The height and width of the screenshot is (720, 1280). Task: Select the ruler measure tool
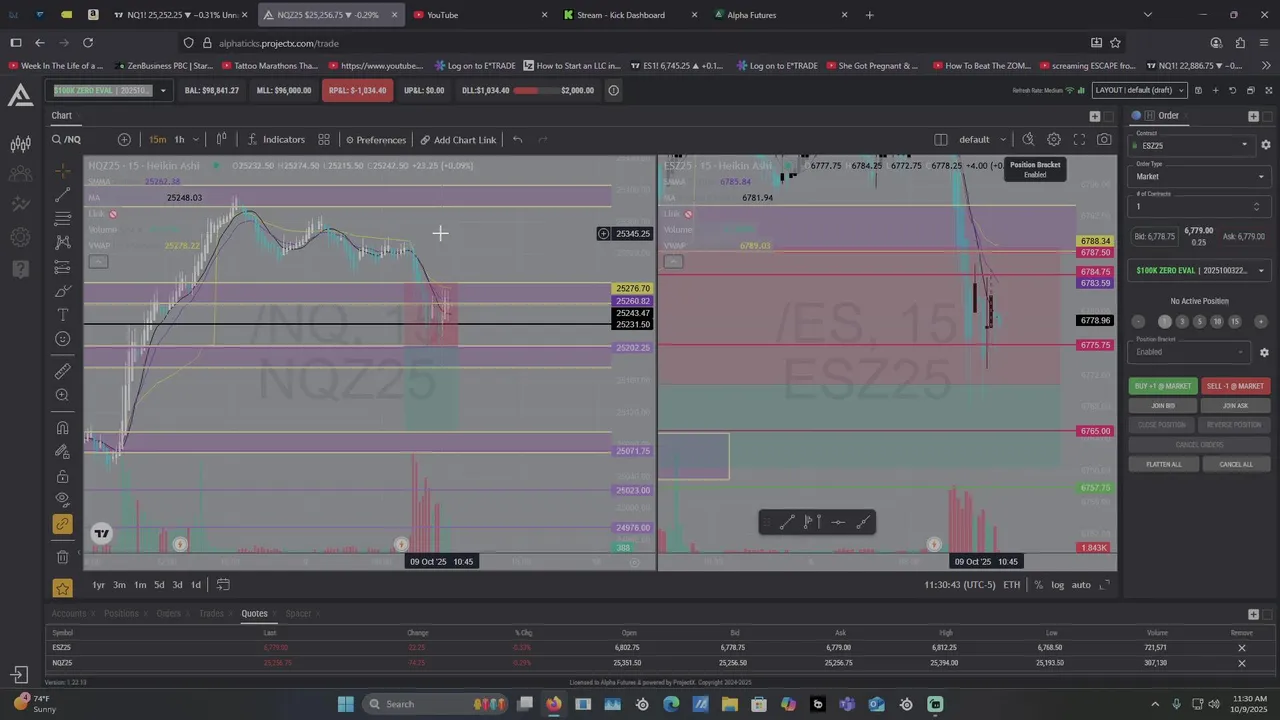coord(62,371)
